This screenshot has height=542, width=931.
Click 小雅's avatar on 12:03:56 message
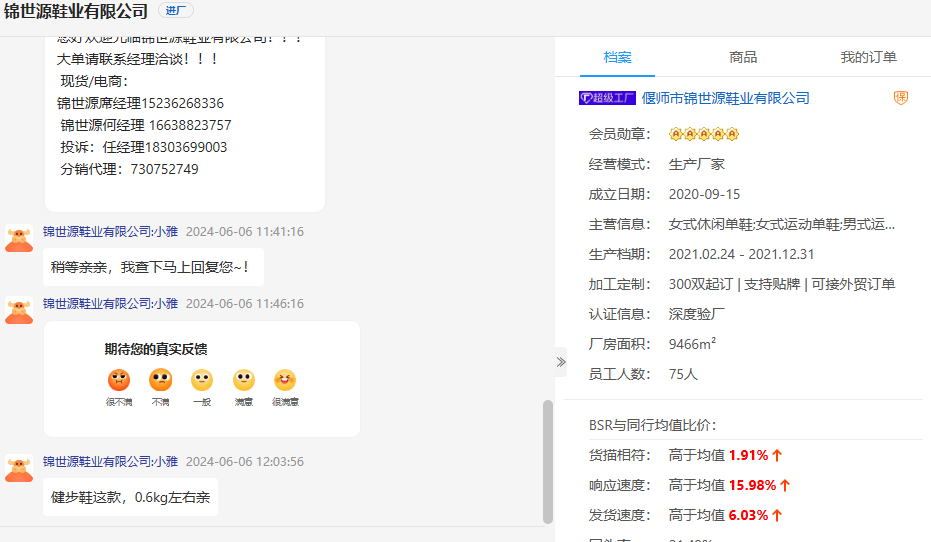19,468
